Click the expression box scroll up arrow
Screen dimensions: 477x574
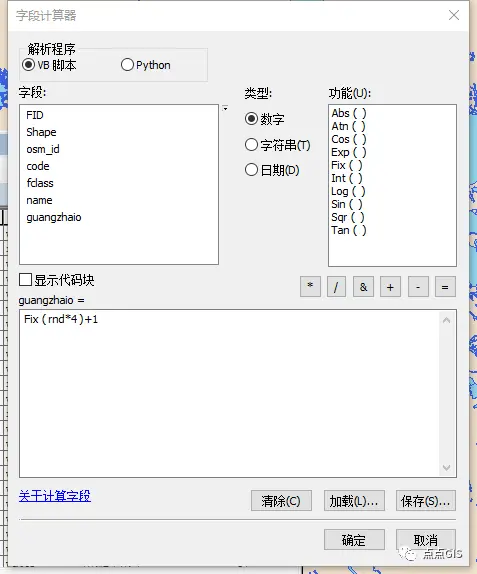click(x=446, y=321)
